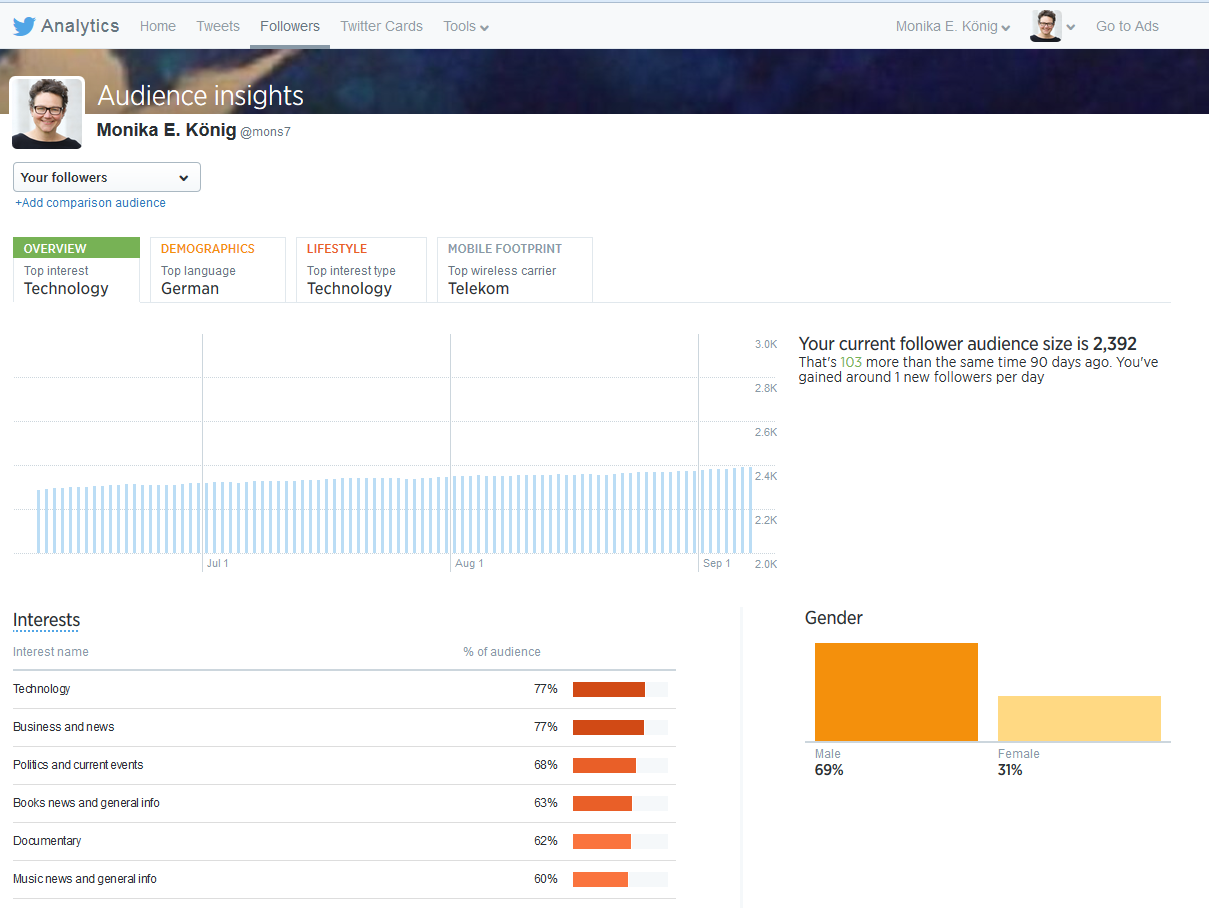
Task: Open the Tweets analytics tab
Action: 218,26
